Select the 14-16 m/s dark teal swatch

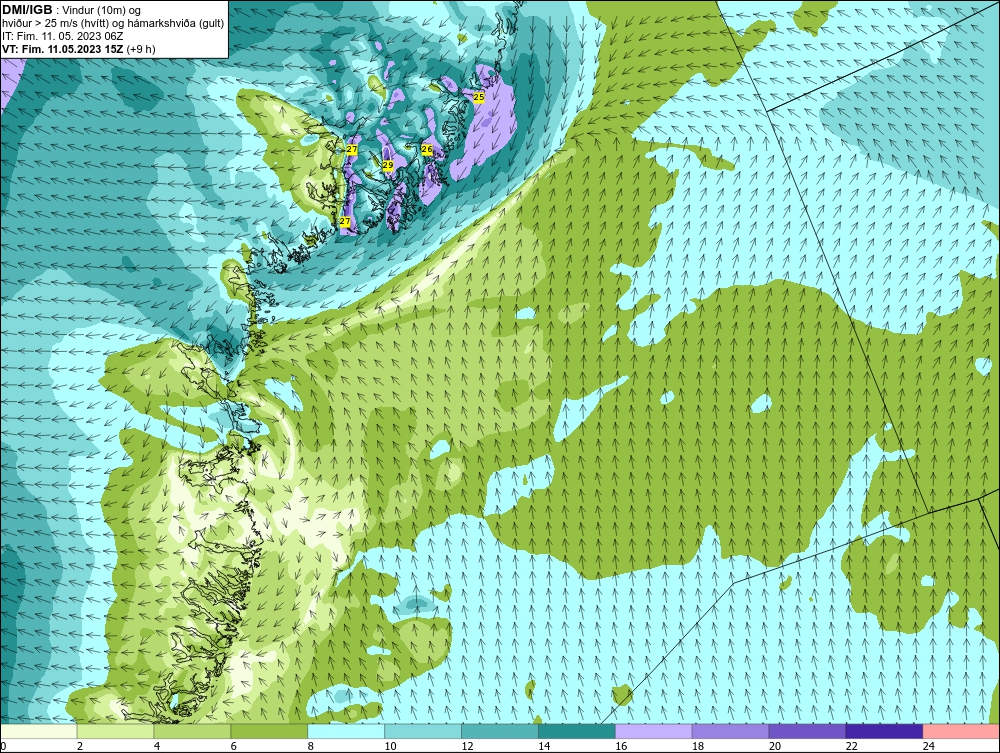(x=577, y=731)
